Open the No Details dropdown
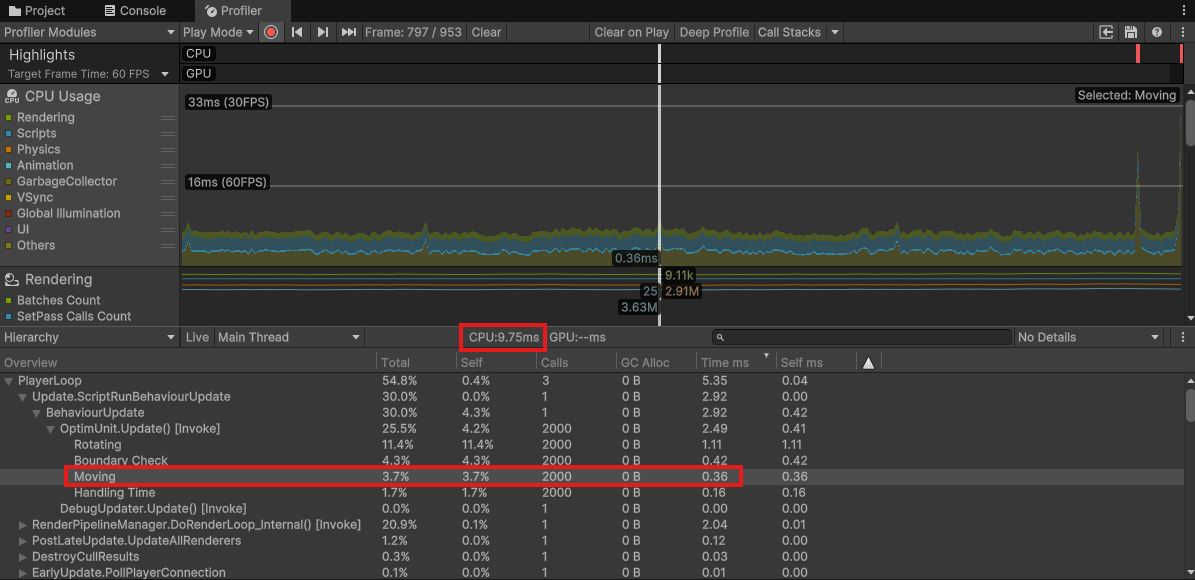Screen dimensions: 1195x580 [x=1089, y=337]
